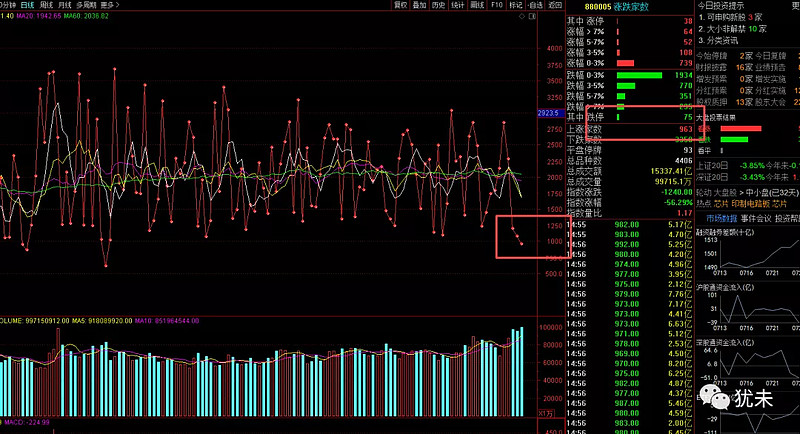Click the 指数涨幅 value -56.29%
800x434 pixels.
(678, 202)
